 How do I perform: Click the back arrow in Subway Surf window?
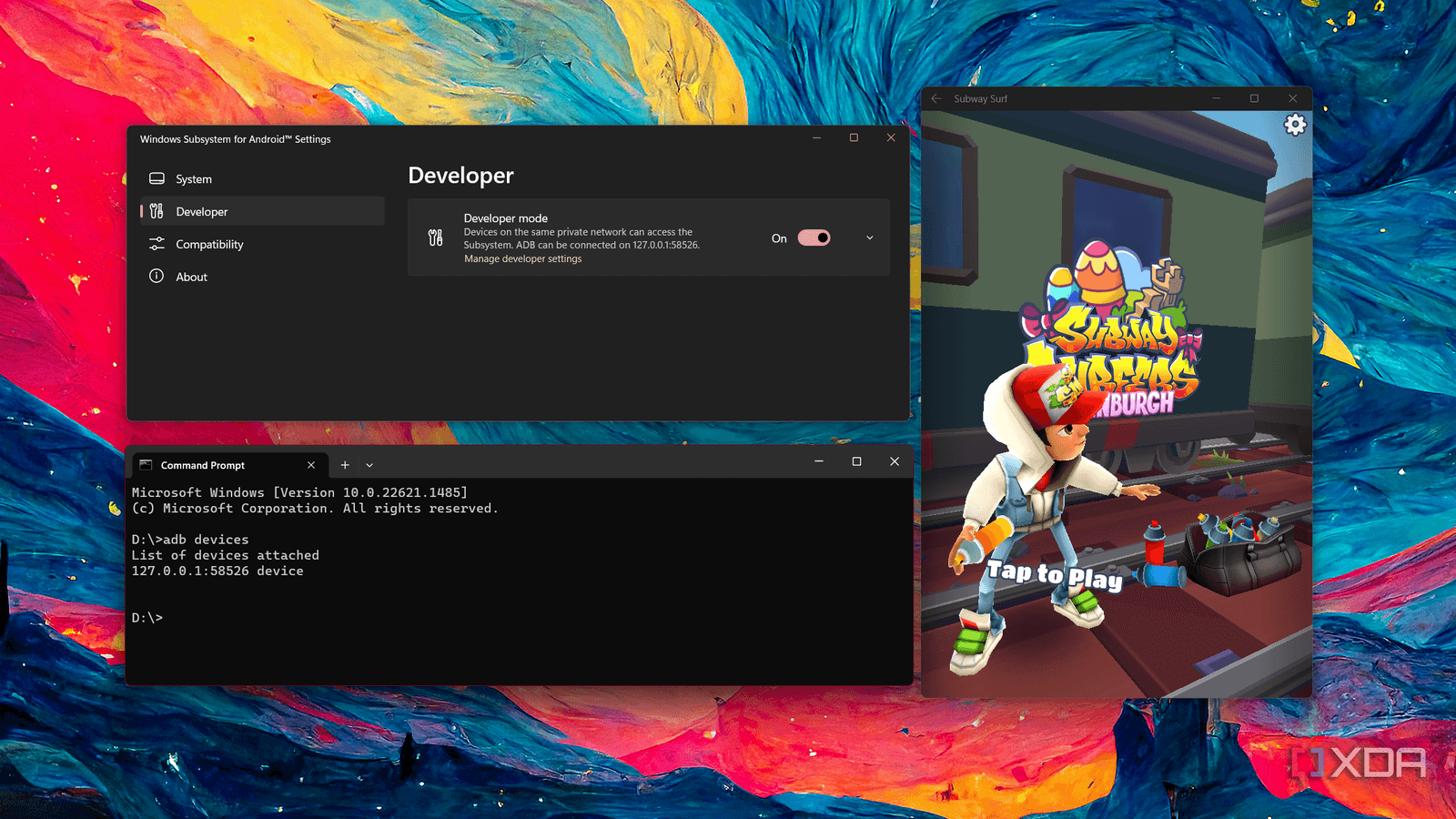(x=936, y=98)
